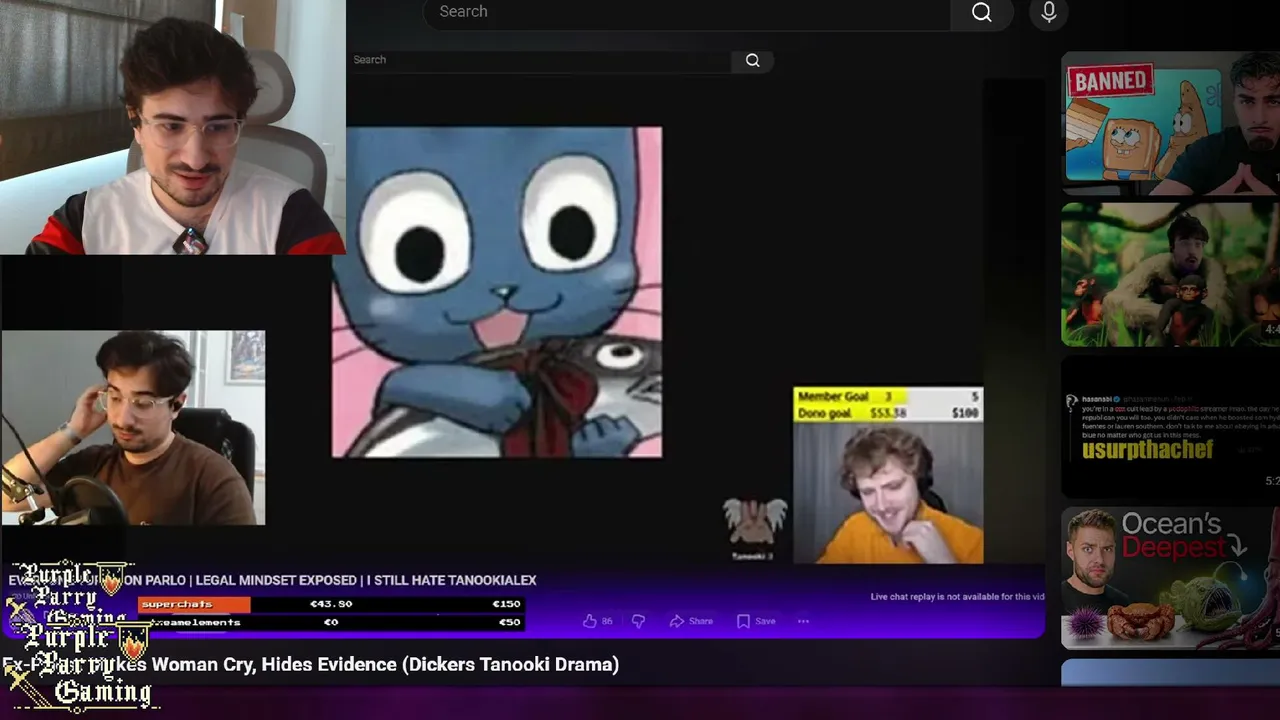Dislike the video with thumbs down
1280x720 pixels.
coord(638,621)
